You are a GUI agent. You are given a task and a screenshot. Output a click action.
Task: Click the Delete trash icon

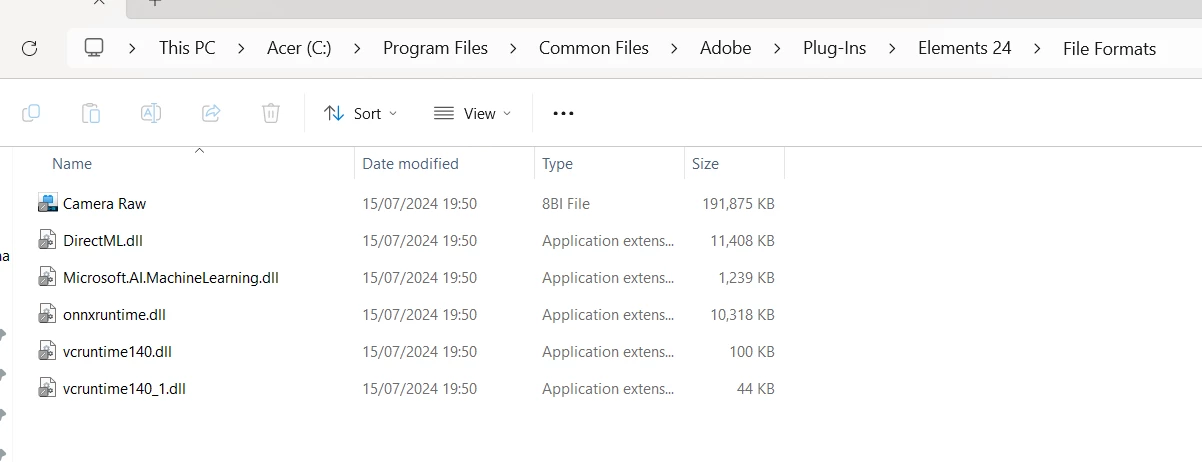point(271,113)
